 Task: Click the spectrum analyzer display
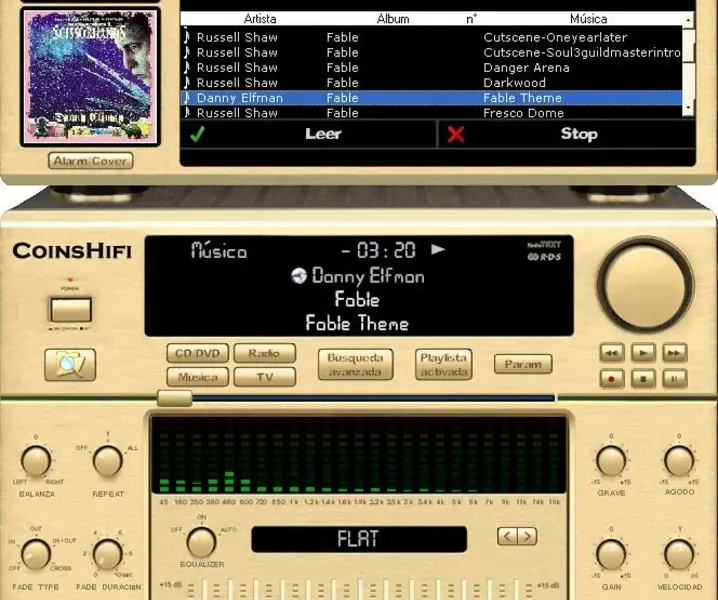click(359, 454)
